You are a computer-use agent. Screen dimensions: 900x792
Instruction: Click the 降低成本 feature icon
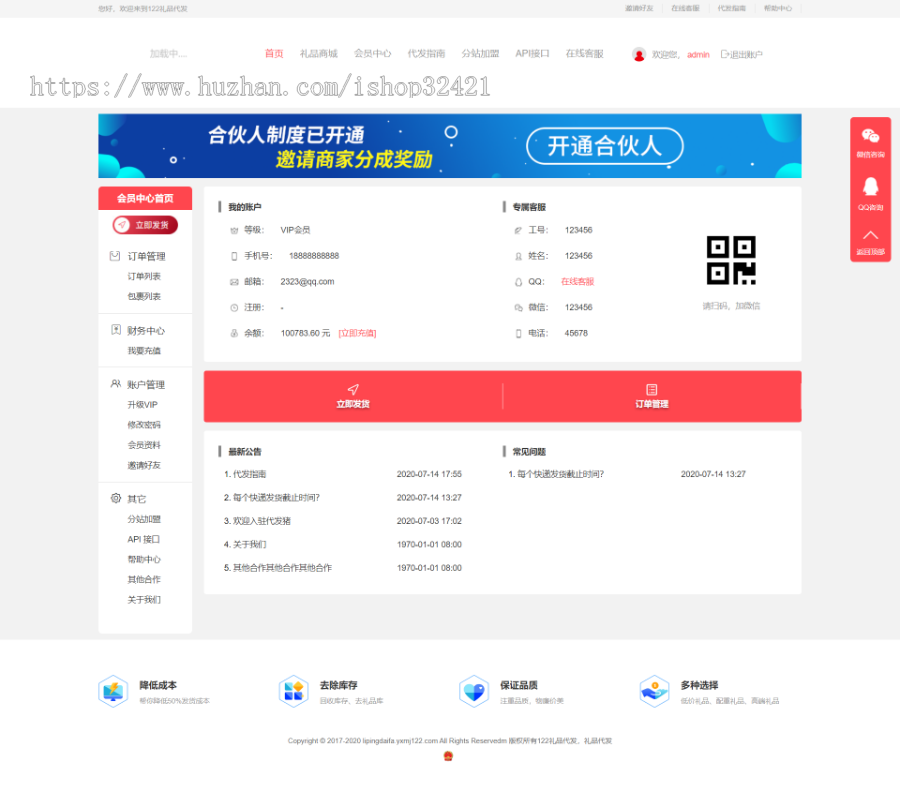pyautogui.click(x=113, y=691)
